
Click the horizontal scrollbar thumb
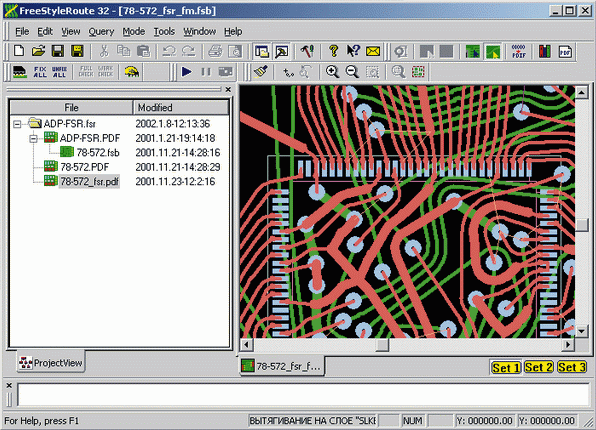click(382, 345)
